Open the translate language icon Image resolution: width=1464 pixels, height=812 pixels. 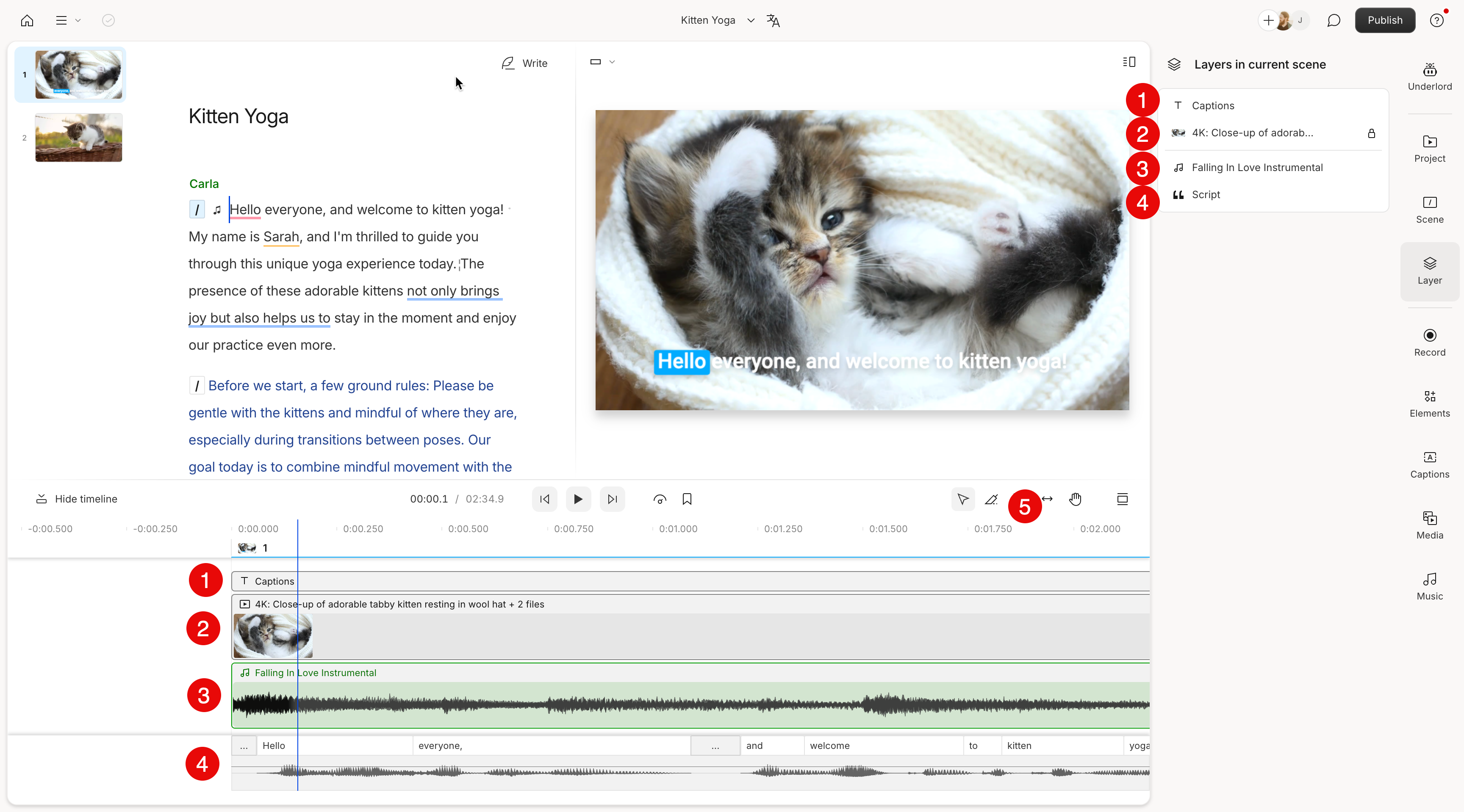773,20
